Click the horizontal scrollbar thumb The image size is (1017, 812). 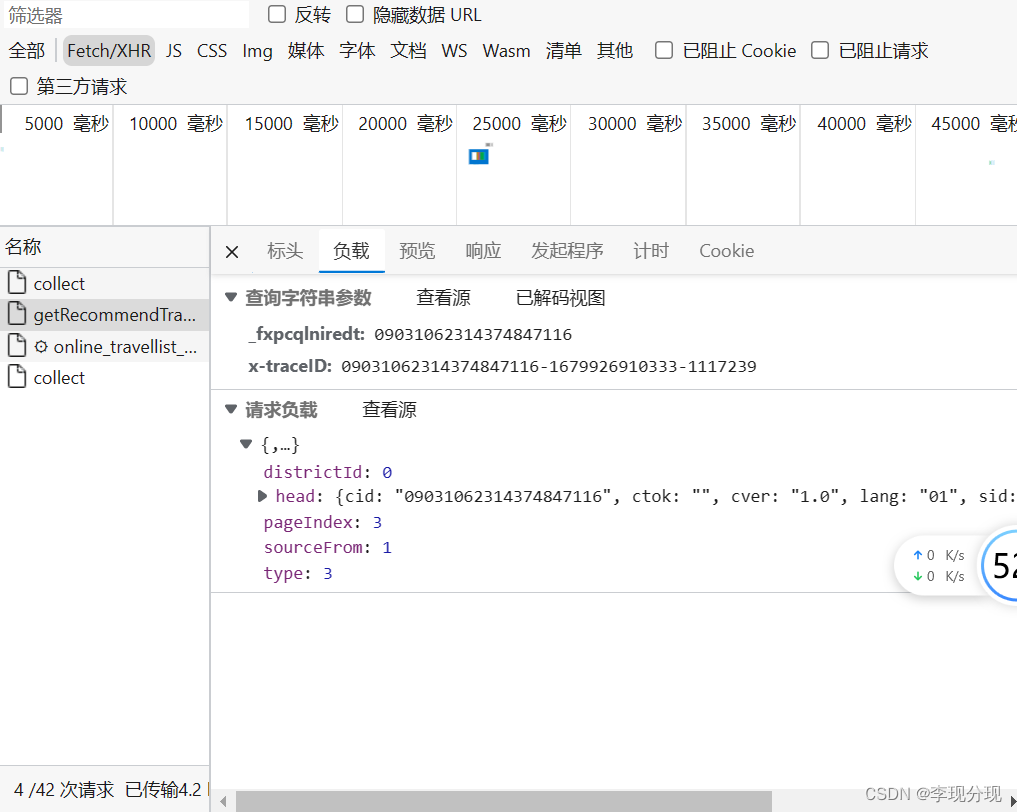point(503,802)
